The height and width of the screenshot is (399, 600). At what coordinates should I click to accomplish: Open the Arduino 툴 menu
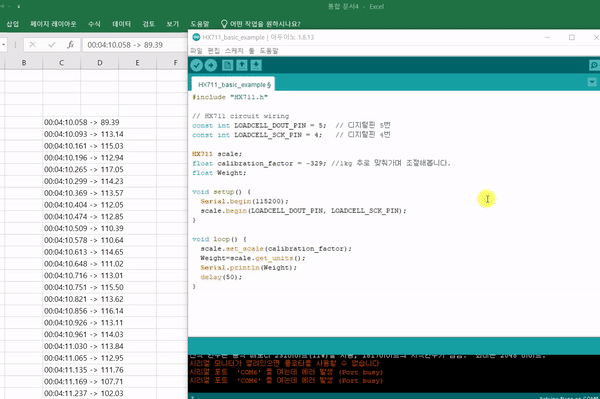click(x=251, y=50)
